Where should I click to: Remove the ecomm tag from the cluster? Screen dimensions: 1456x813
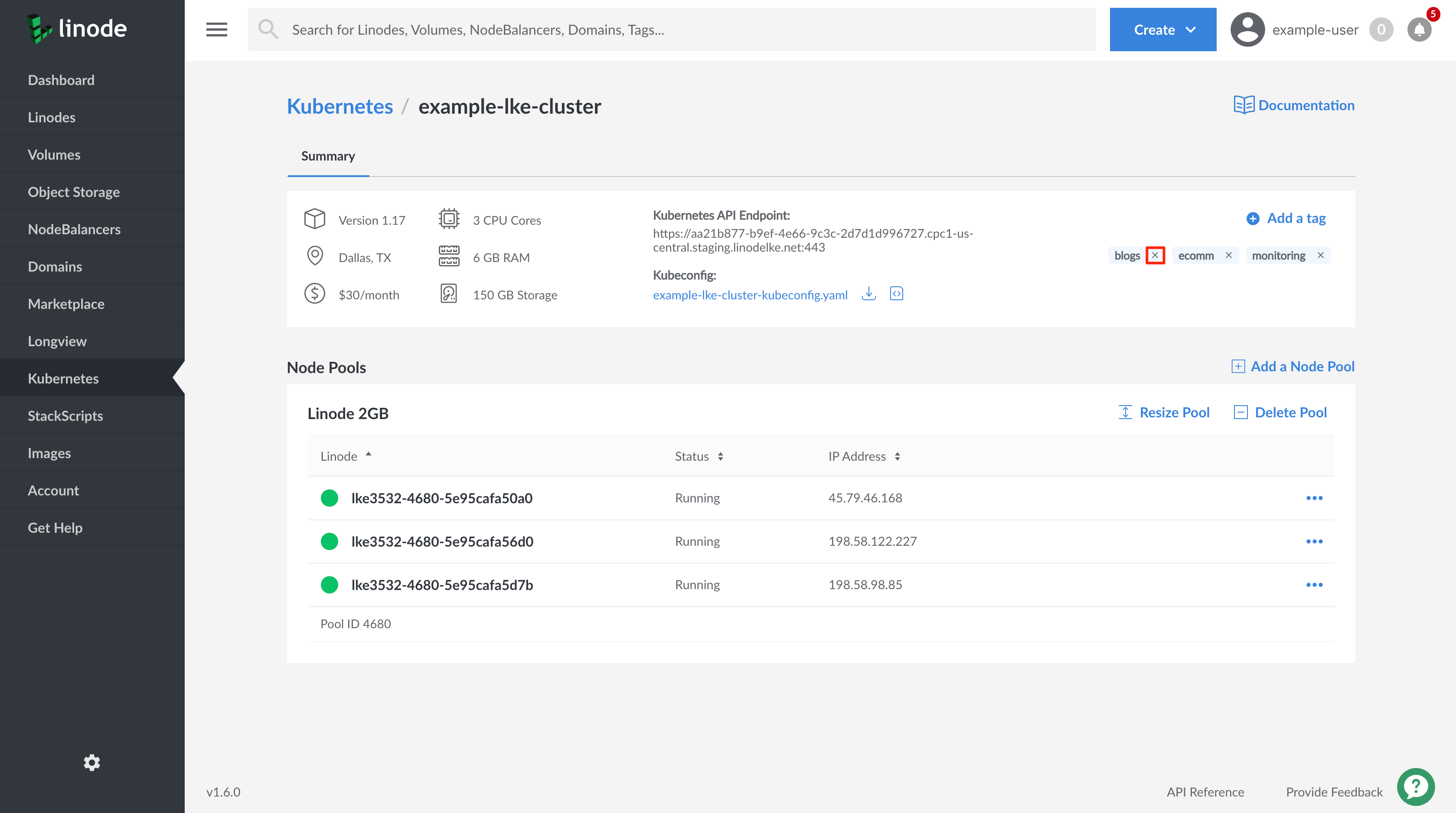[x=1229, y=255]
